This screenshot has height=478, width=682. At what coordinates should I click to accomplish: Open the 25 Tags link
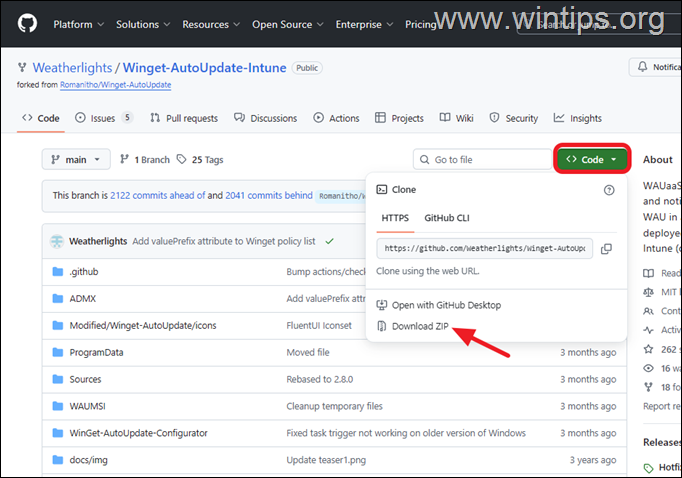click(x=200, y=160)
